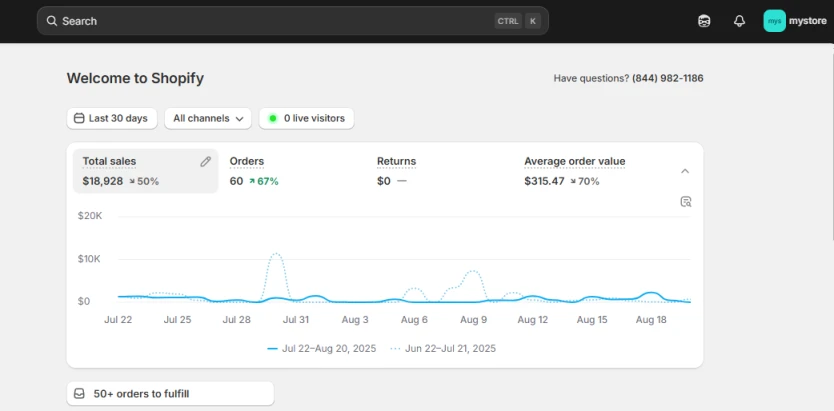
Task: Click the $18,928 total sales value
Action: [x=103, y=181]
